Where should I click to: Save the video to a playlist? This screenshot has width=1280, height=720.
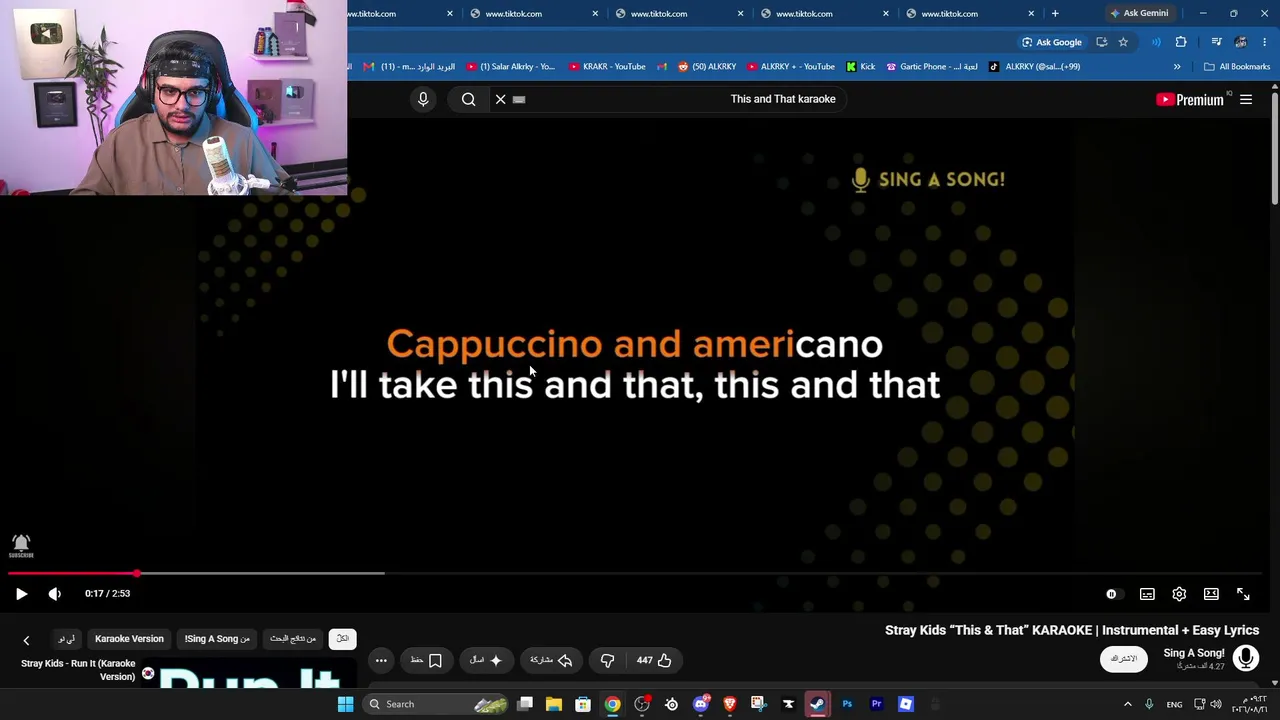(427, 660)
